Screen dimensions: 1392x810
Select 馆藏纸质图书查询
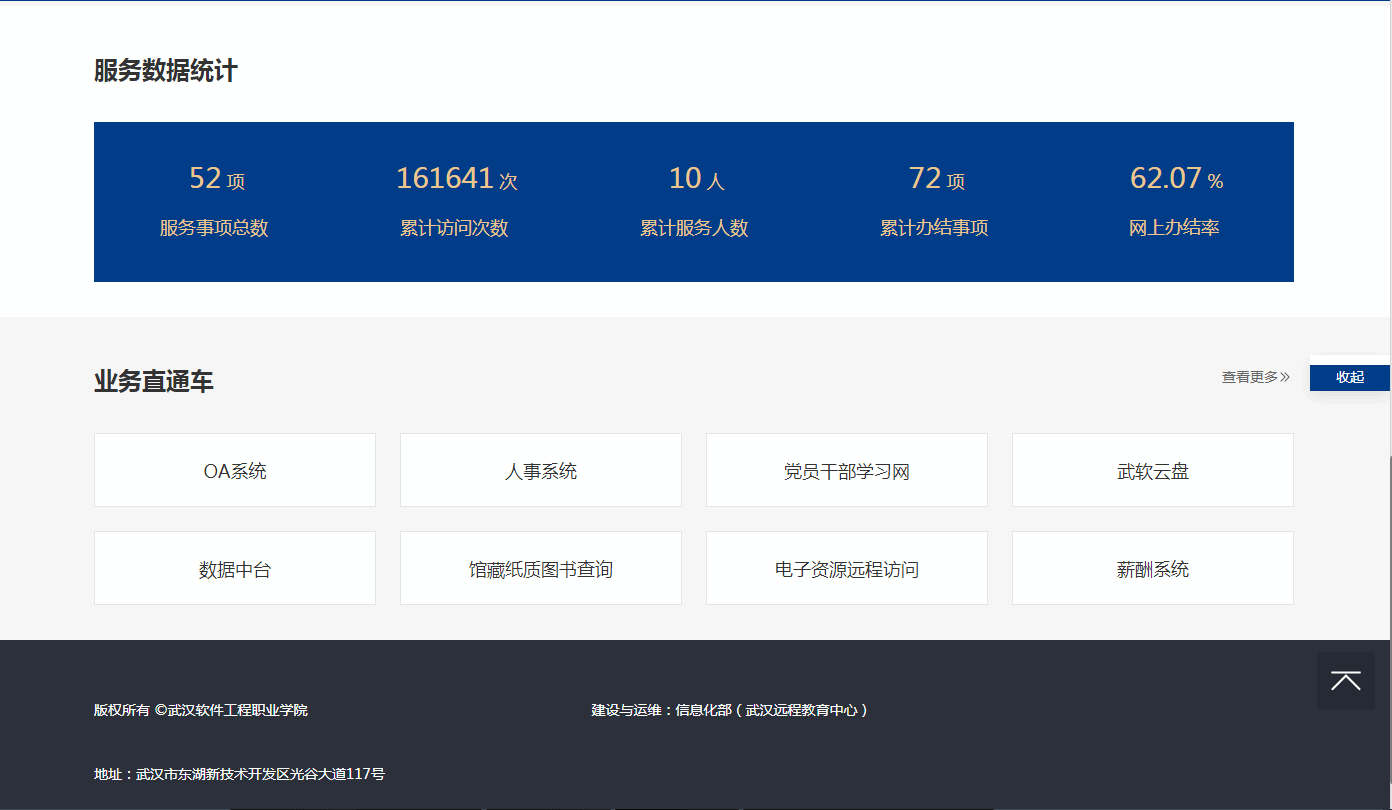(541, 569)
